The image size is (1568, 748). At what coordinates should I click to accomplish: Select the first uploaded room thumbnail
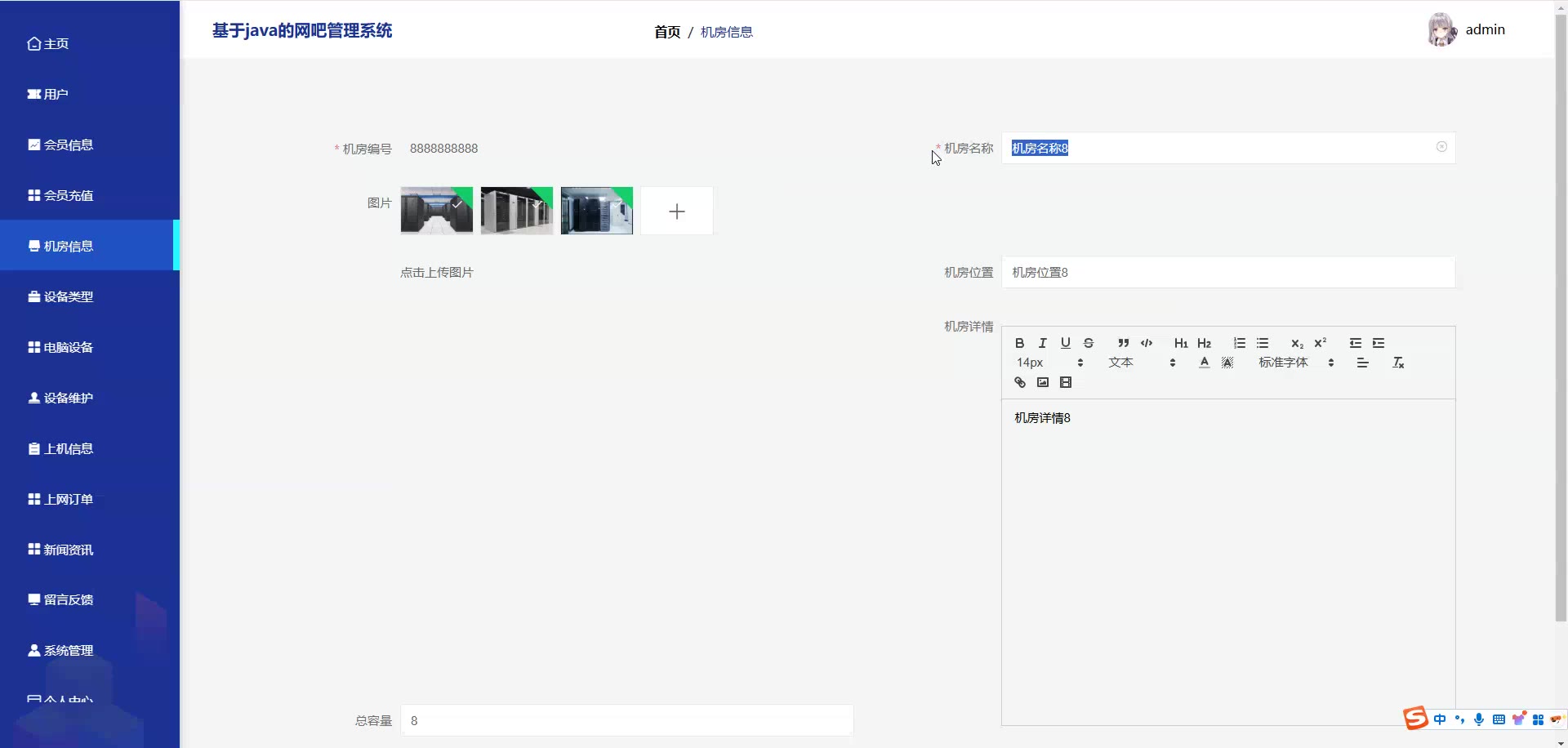[x=437, y=211]
